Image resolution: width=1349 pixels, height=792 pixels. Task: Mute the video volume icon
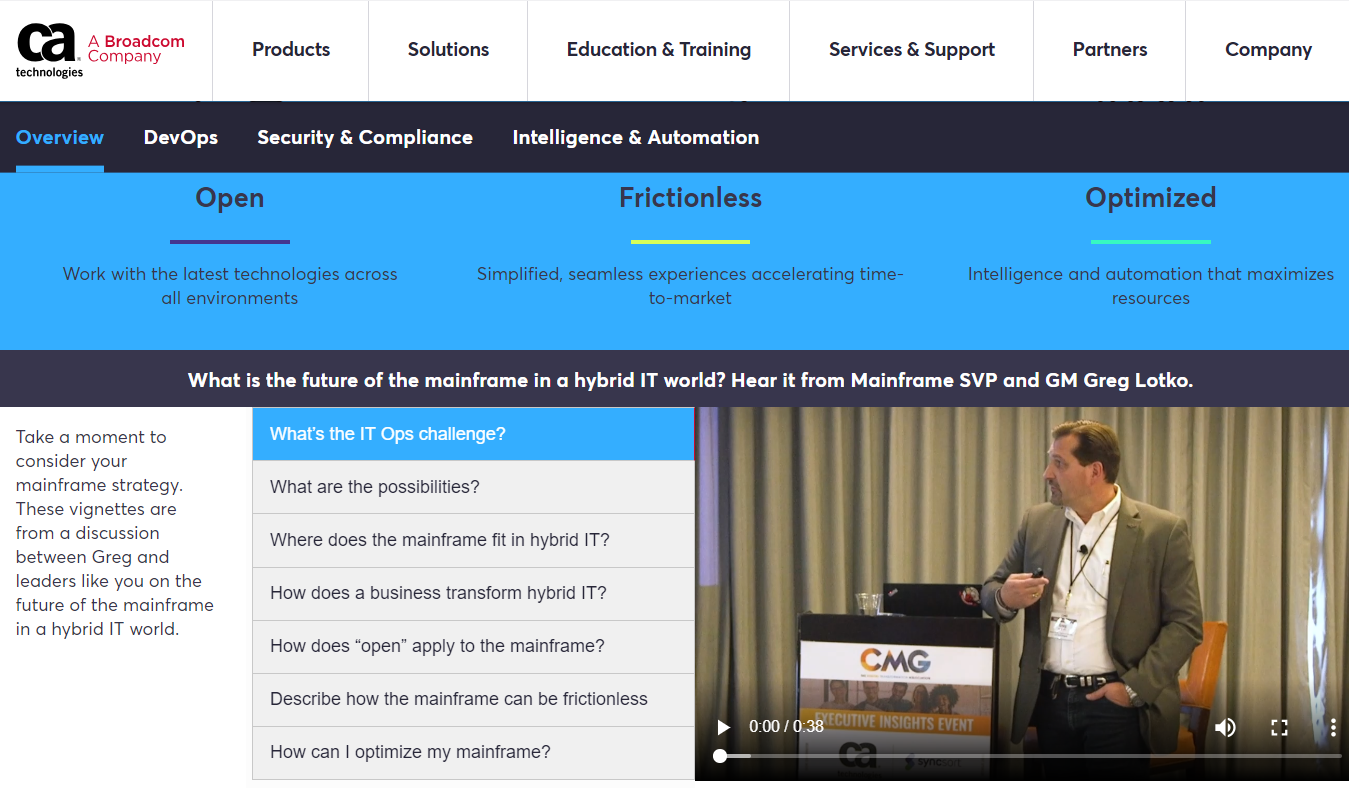point(1225,727)
